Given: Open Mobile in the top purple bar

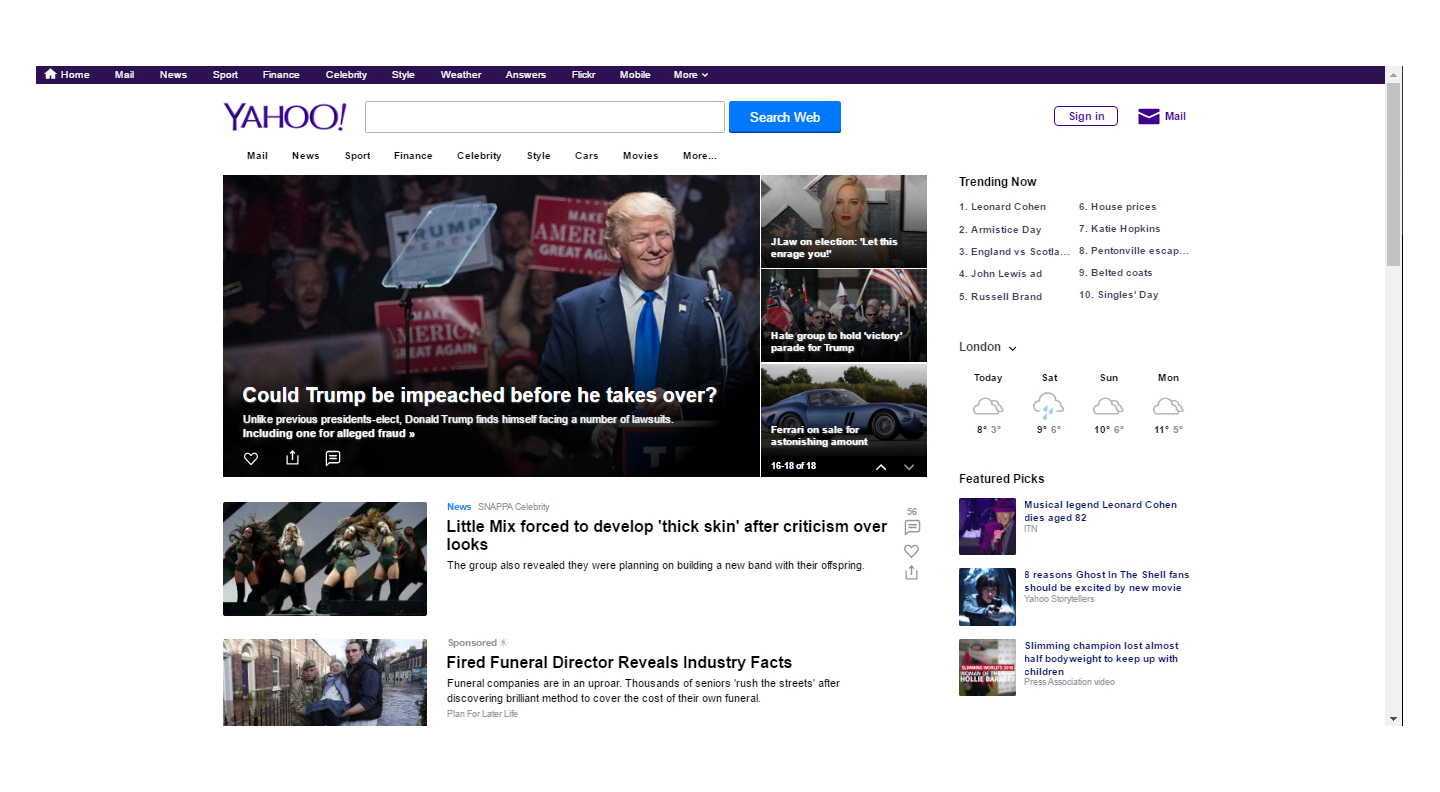Looking at the screenshot, I should point(635,75).
